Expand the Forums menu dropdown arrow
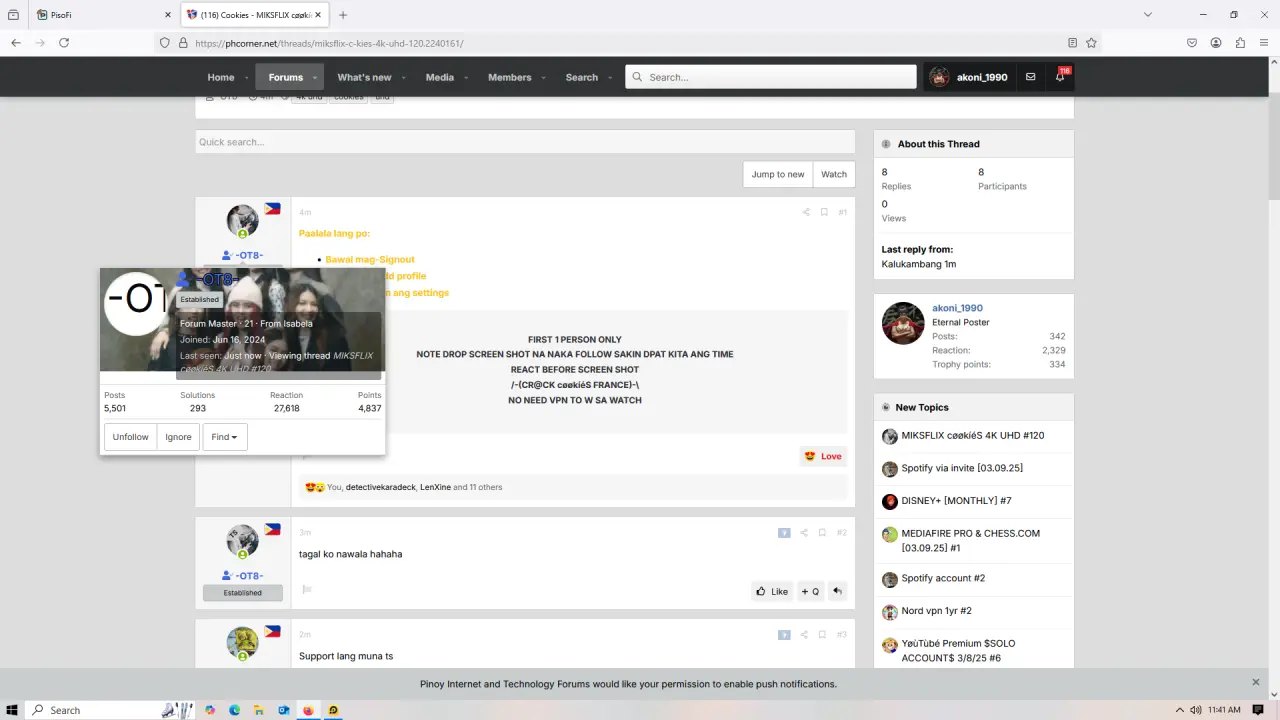 (x=315, y=78)
